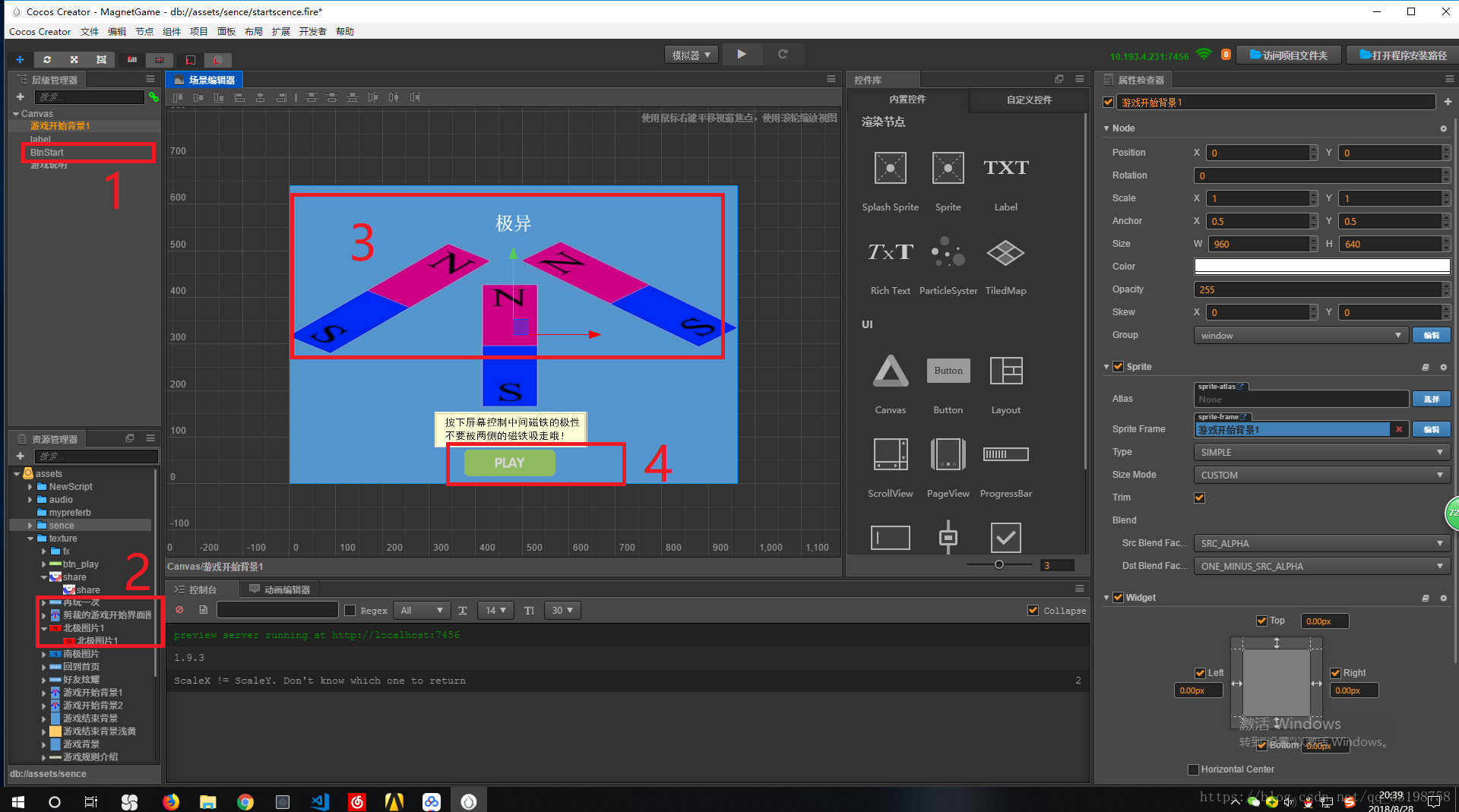Add ProgressBar UI control icon
The height and width of the screenshot is (812, 1459).
[x=1005, y=454]
